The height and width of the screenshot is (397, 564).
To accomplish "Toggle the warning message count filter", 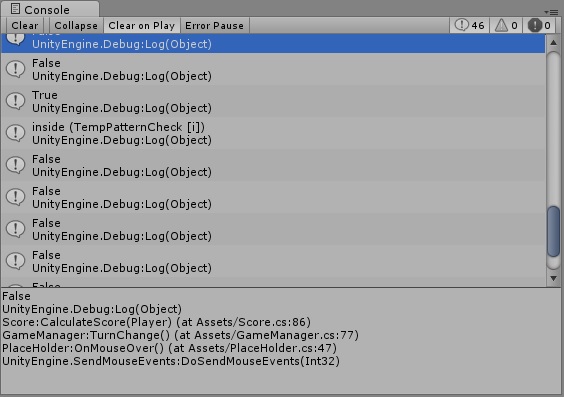I will point(505,26).
